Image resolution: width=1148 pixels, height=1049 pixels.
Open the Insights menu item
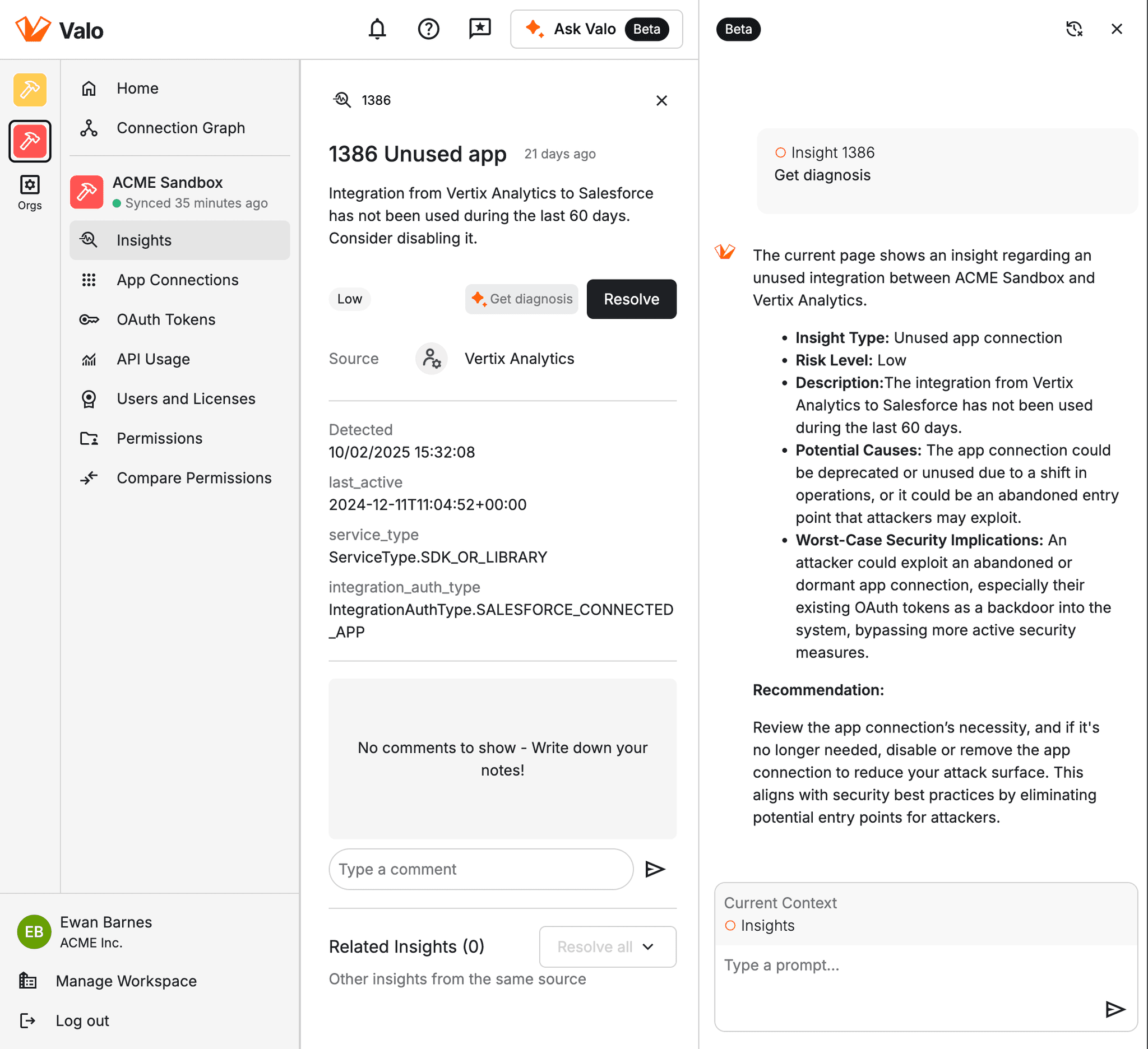tap(179, 240)
